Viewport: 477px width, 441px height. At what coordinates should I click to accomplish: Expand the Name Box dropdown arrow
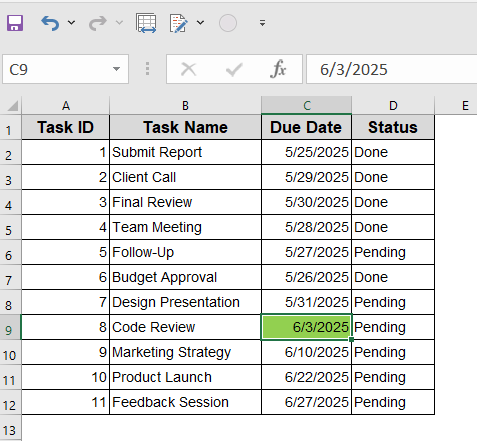(116, 69)
